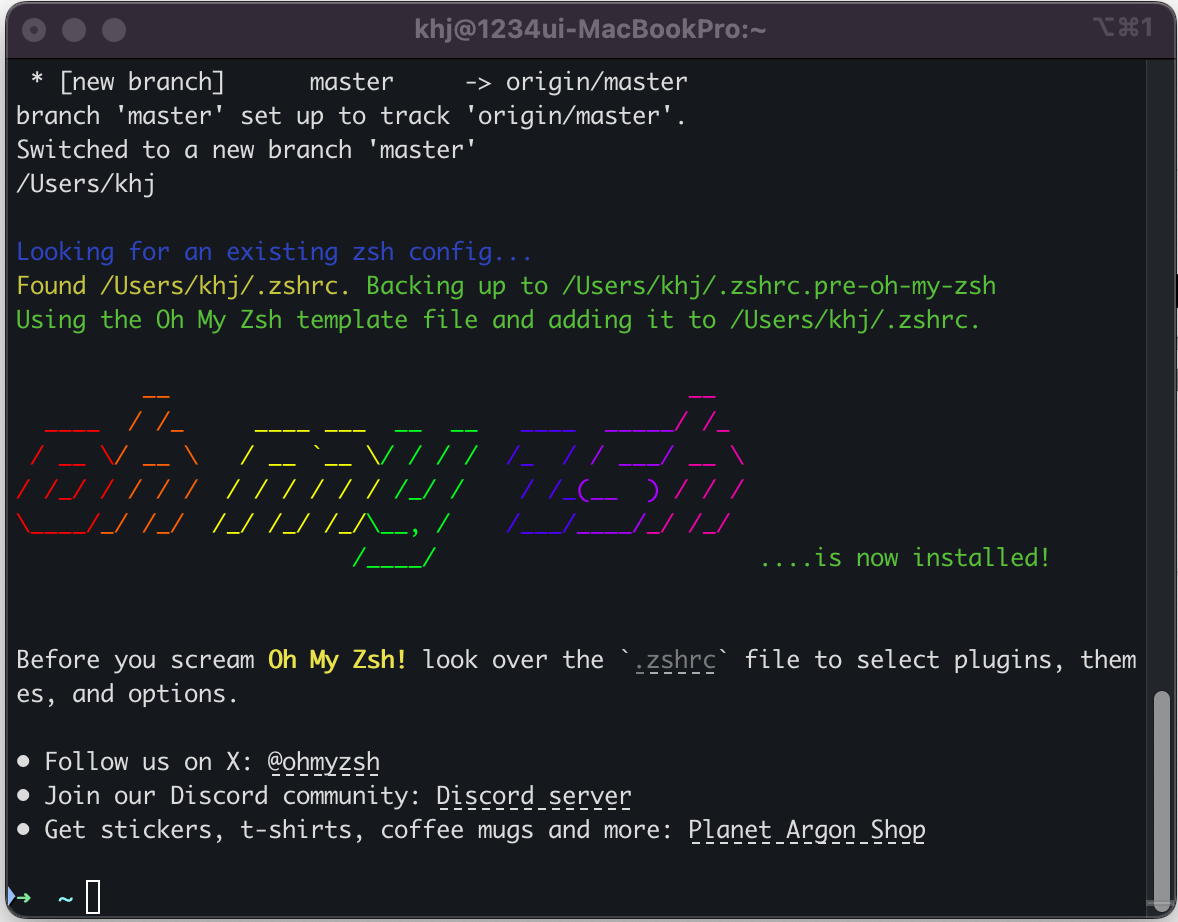This screenshot has width=1178, height=922.
Task: Click the 'Backing up to' yellow text
Action: pyautogui.click(x=457, y=286)
